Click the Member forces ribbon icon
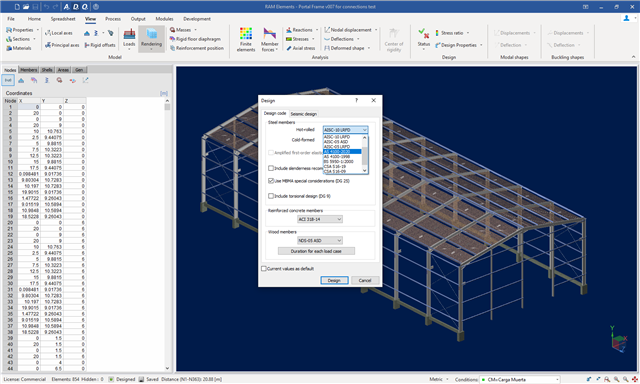 [269, 39]
